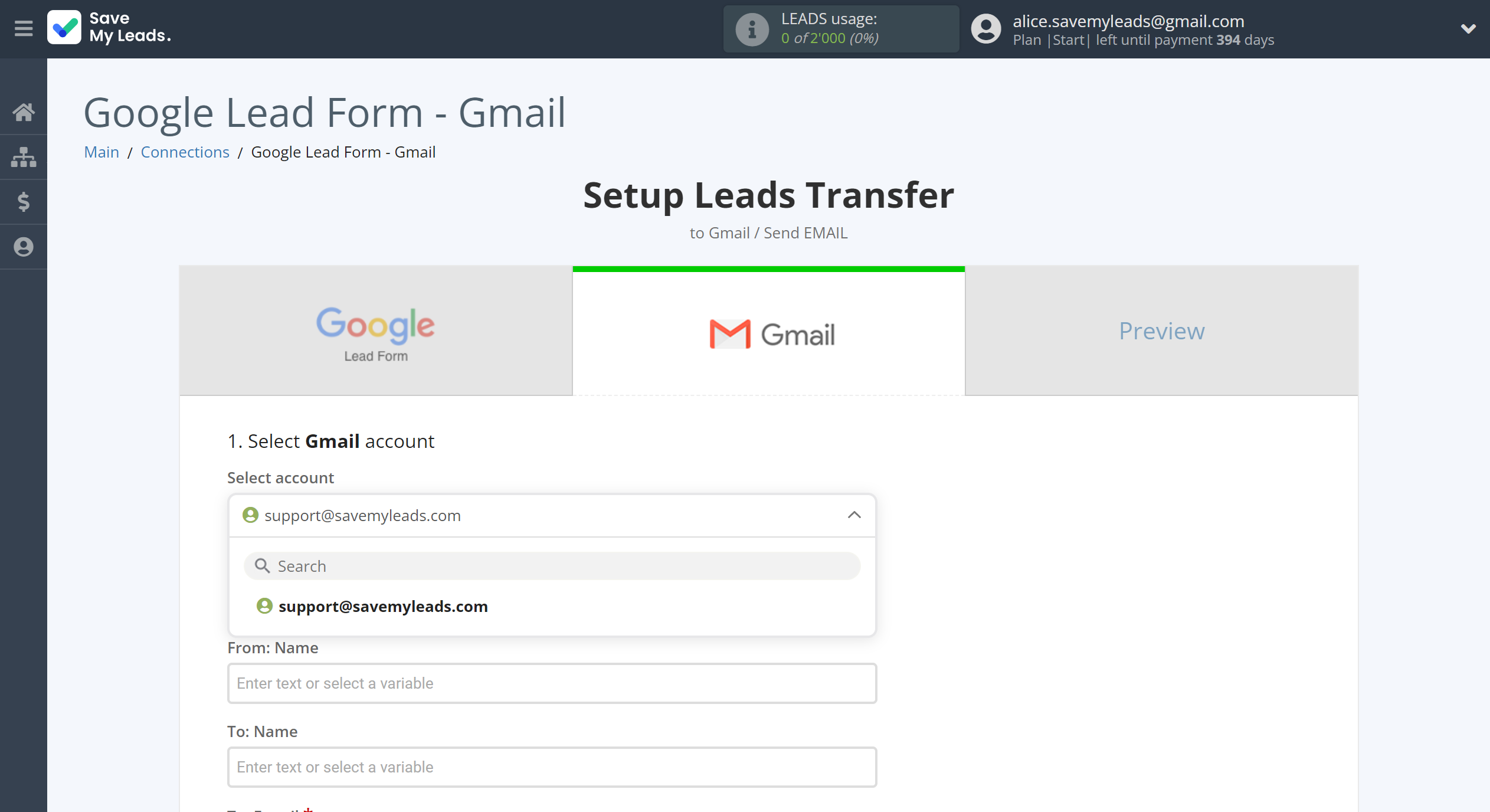1490x812 pixels.
Task: Select the Gmail tab
Action: pyautogui.click(x=768, y=331)
